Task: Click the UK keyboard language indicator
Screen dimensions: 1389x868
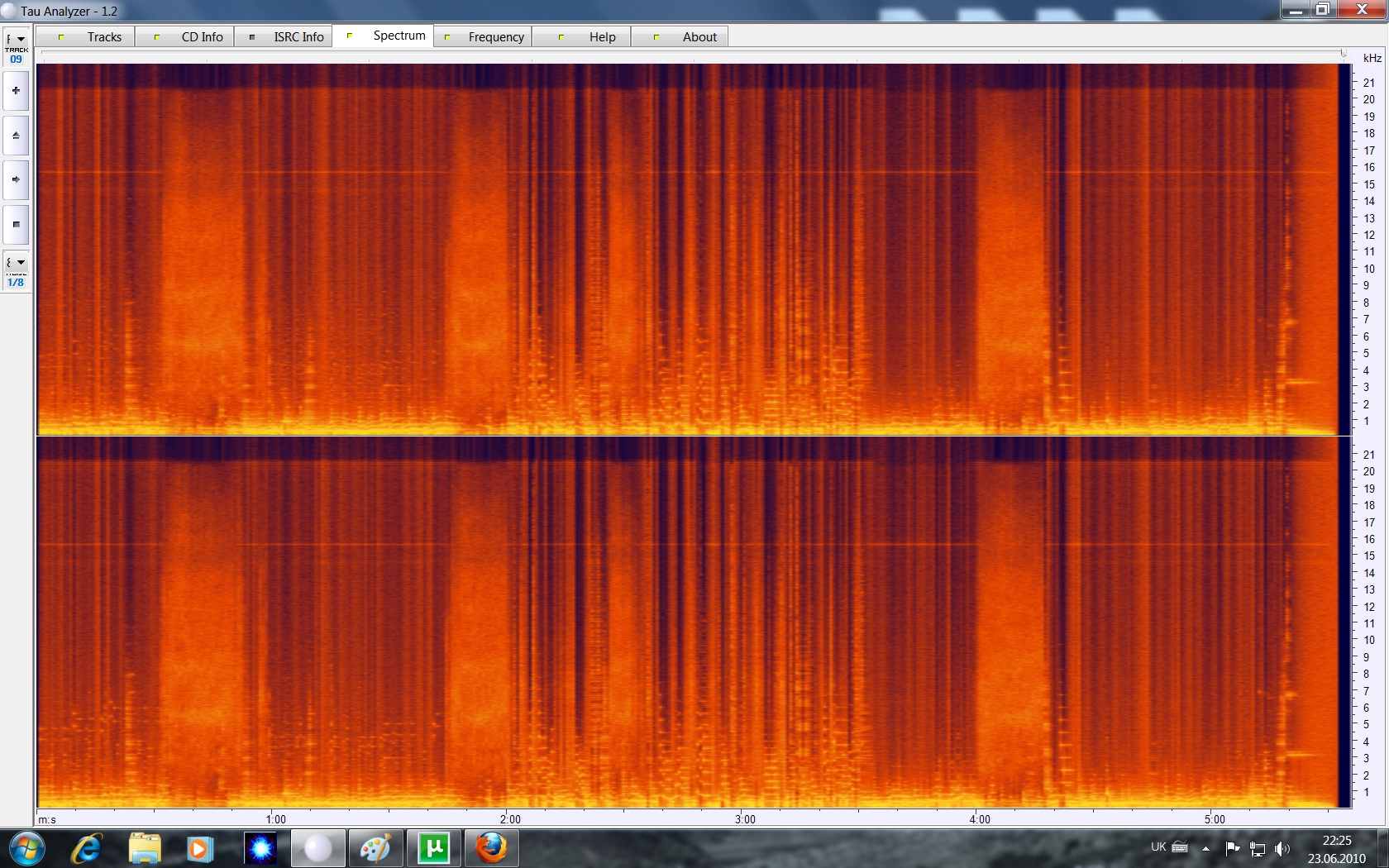Action: click(x=1158, y=847)
